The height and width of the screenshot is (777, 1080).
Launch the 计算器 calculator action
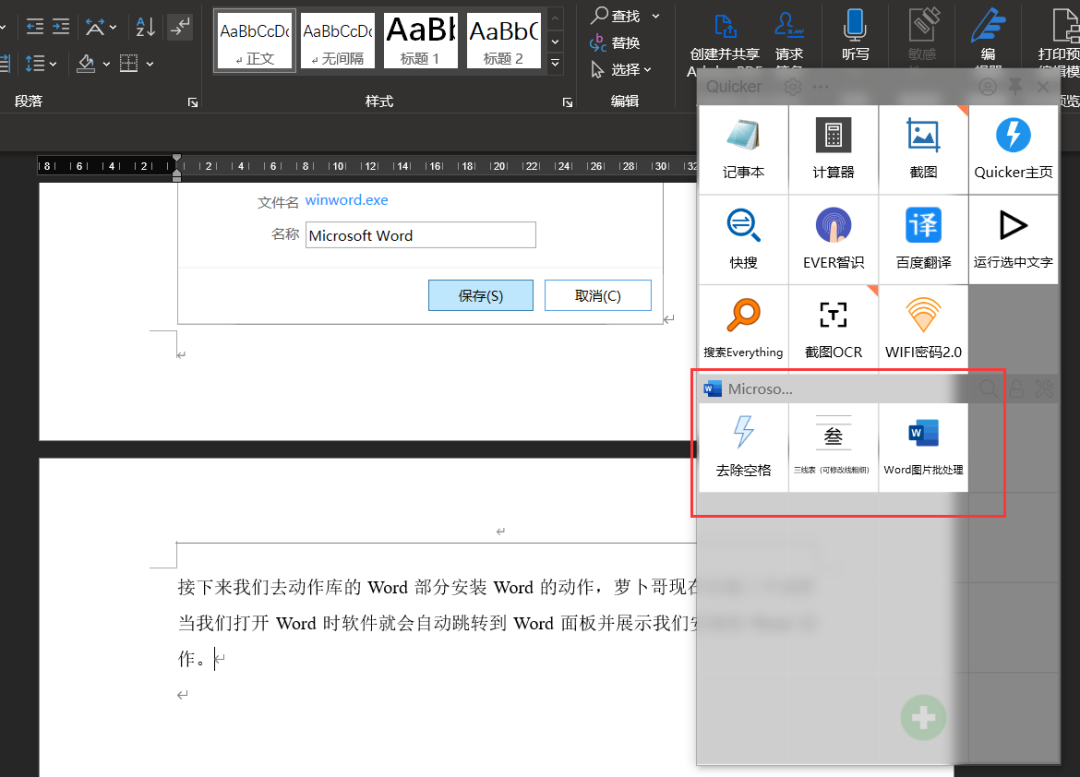[833, 149]
